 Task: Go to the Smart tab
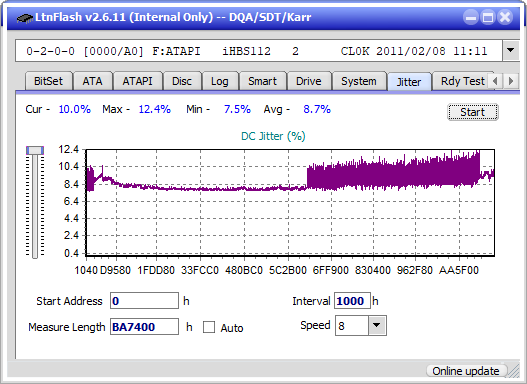tap(262, 81)
